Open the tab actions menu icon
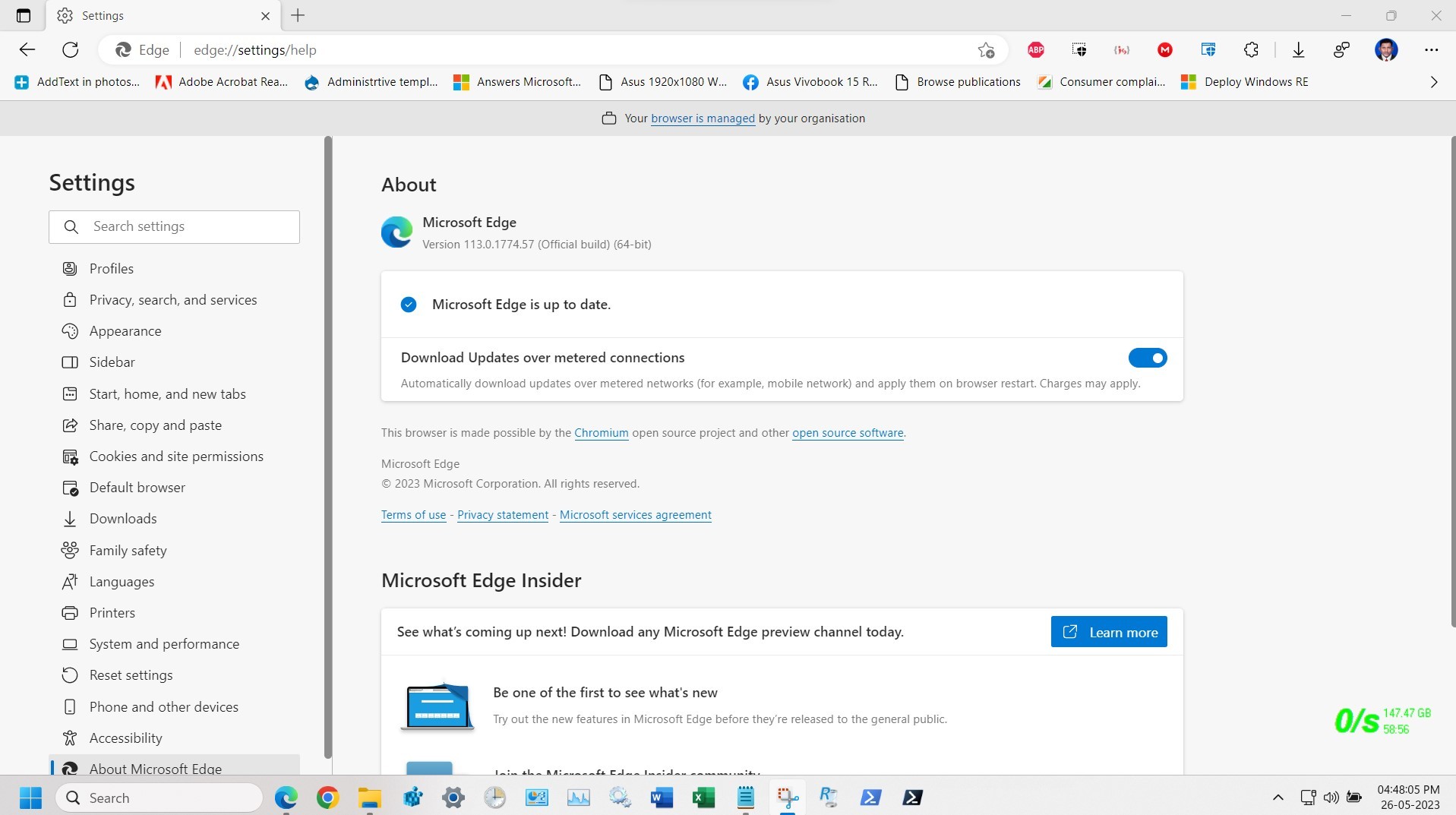The height and width of the screenshot is (815, 1456). pyautogui.click(x=24, y=15)
